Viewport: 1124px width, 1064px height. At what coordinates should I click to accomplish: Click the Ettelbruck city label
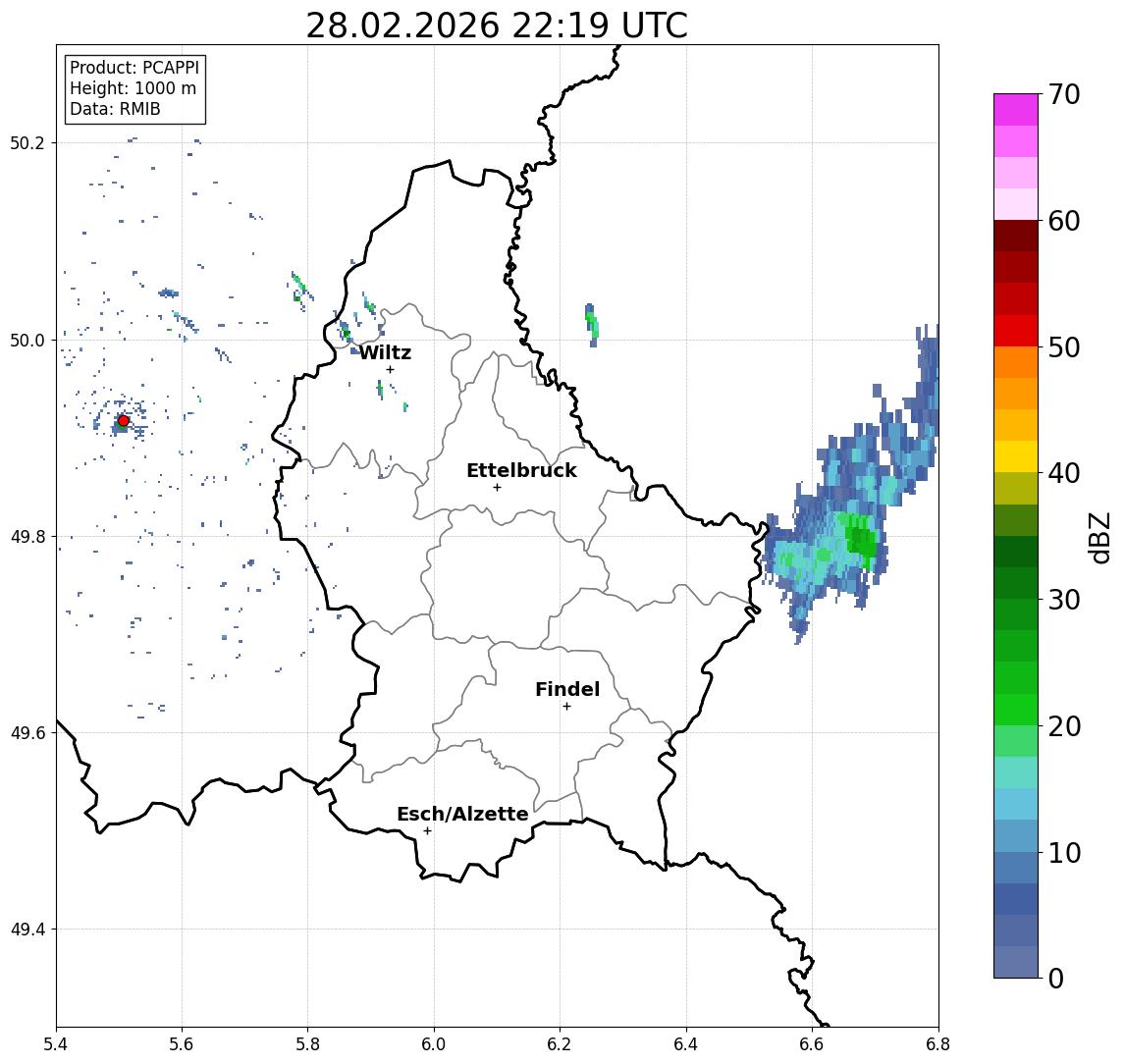coord(521,470)
